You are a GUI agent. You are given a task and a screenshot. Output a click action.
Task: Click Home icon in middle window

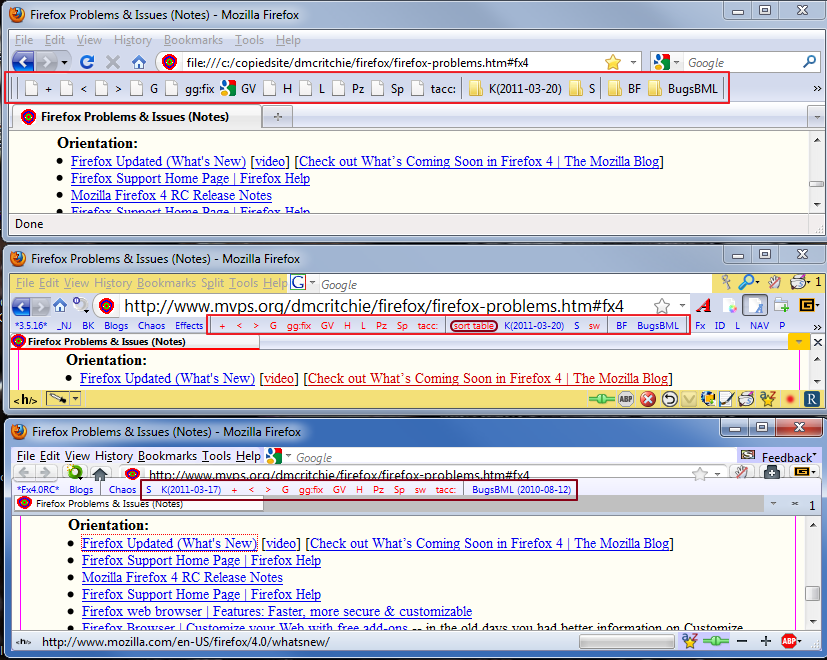(60, 305)
